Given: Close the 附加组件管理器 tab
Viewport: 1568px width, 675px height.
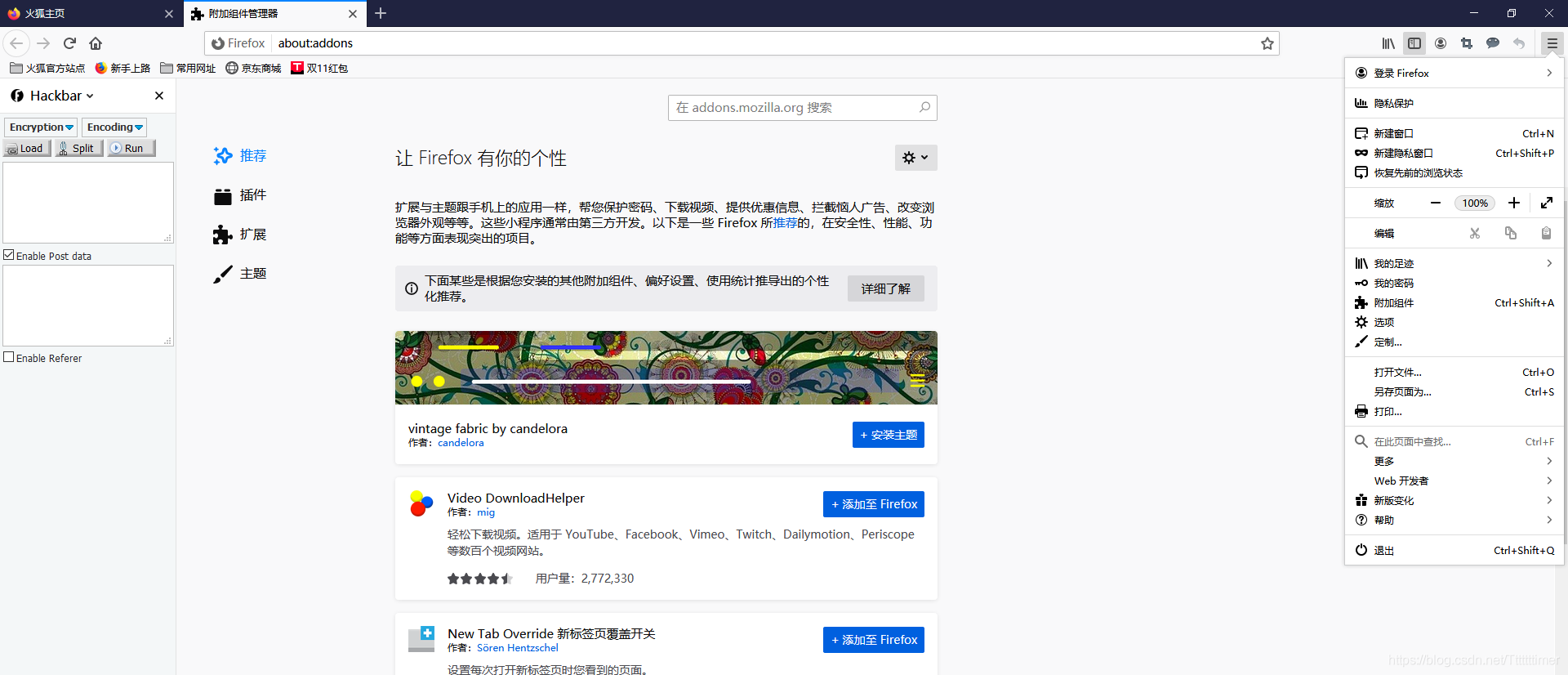Looking at the screenshot, I should (353, 14).
